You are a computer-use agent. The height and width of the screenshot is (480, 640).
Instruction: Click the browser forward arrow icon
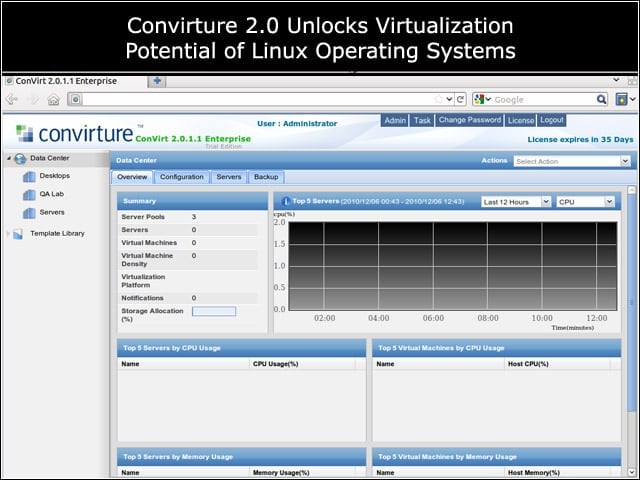click(x=34, y=99)
